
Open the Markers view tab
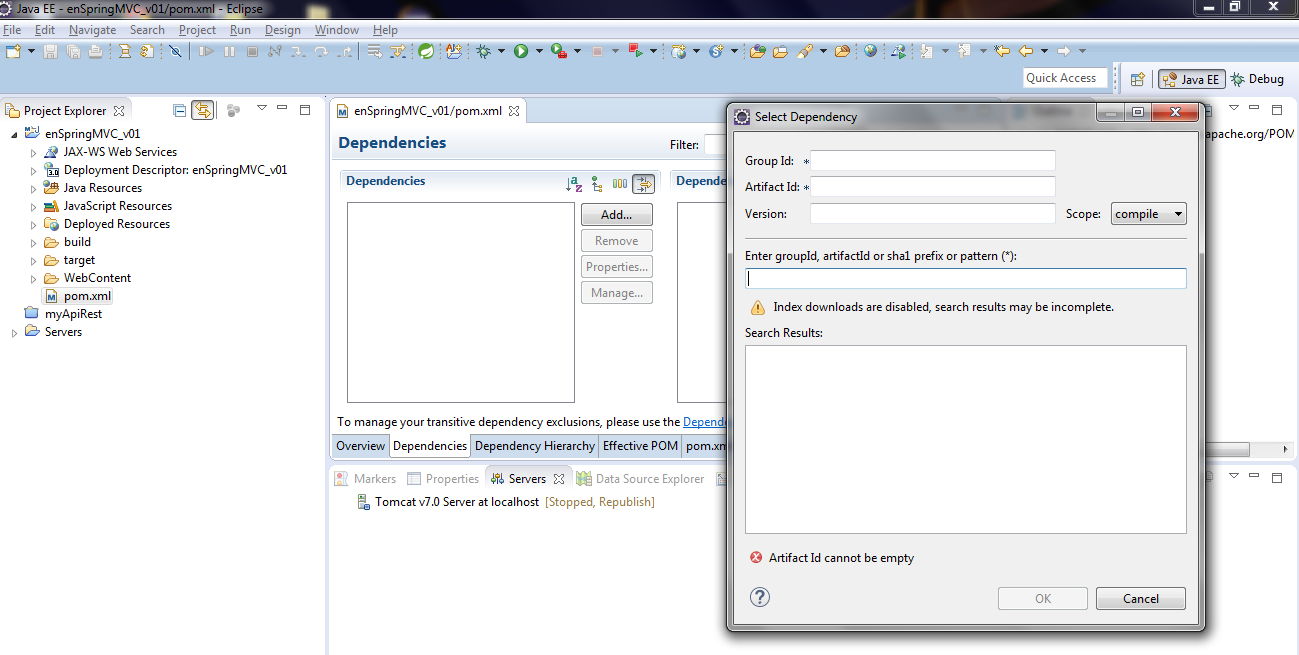365,479
